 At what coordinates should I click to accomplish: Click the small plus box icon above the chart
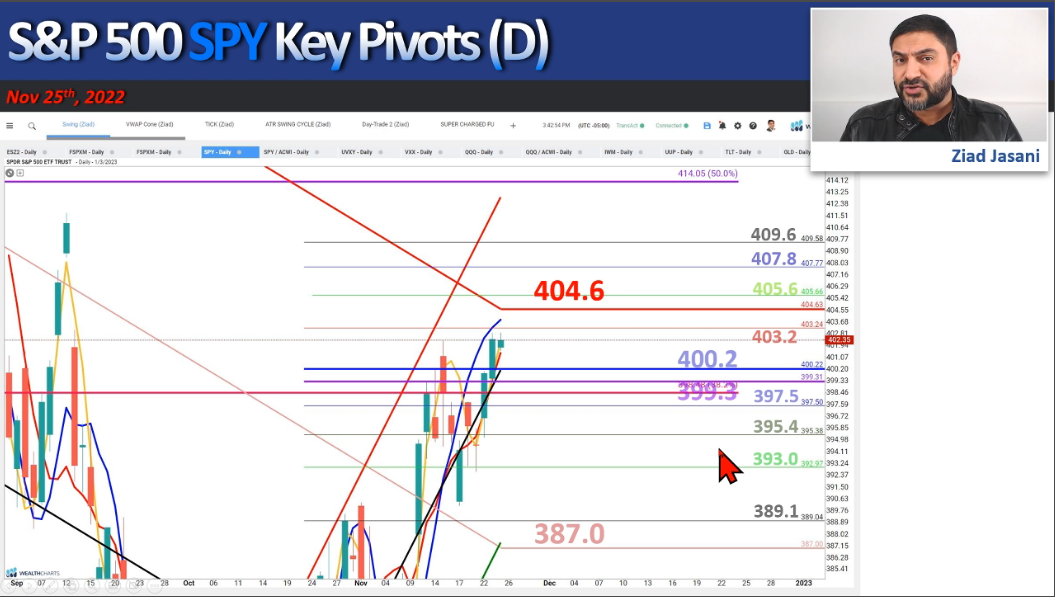click(20, 173)
